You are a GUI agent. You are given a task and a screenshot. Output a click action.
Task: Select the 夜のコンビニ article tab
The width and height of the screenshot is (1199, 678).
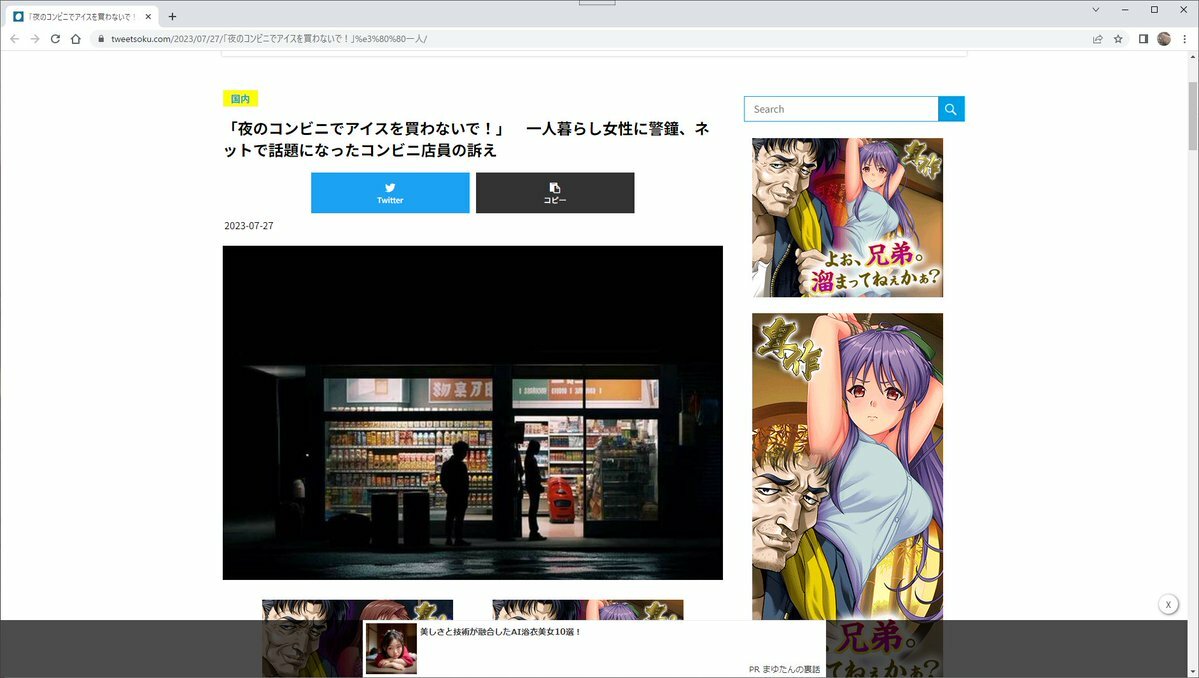pos(83,16)
